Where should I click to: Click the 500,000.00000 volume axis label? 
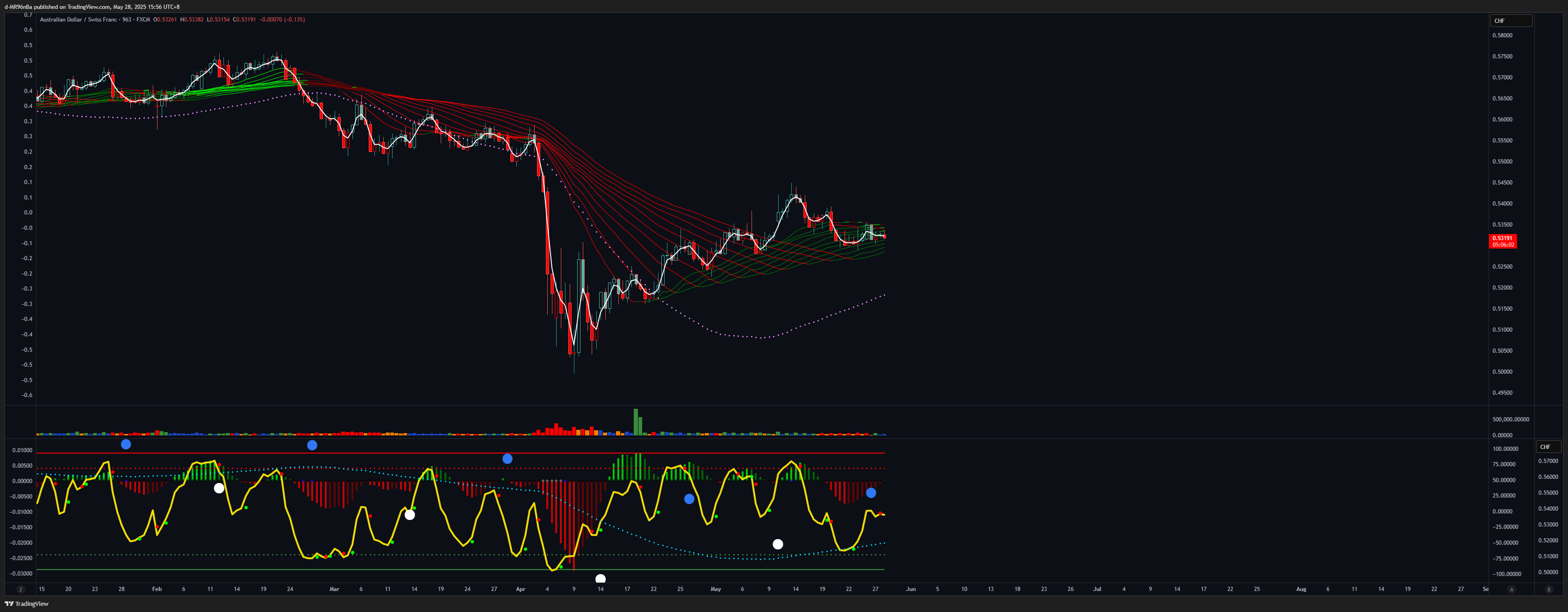1511,419
